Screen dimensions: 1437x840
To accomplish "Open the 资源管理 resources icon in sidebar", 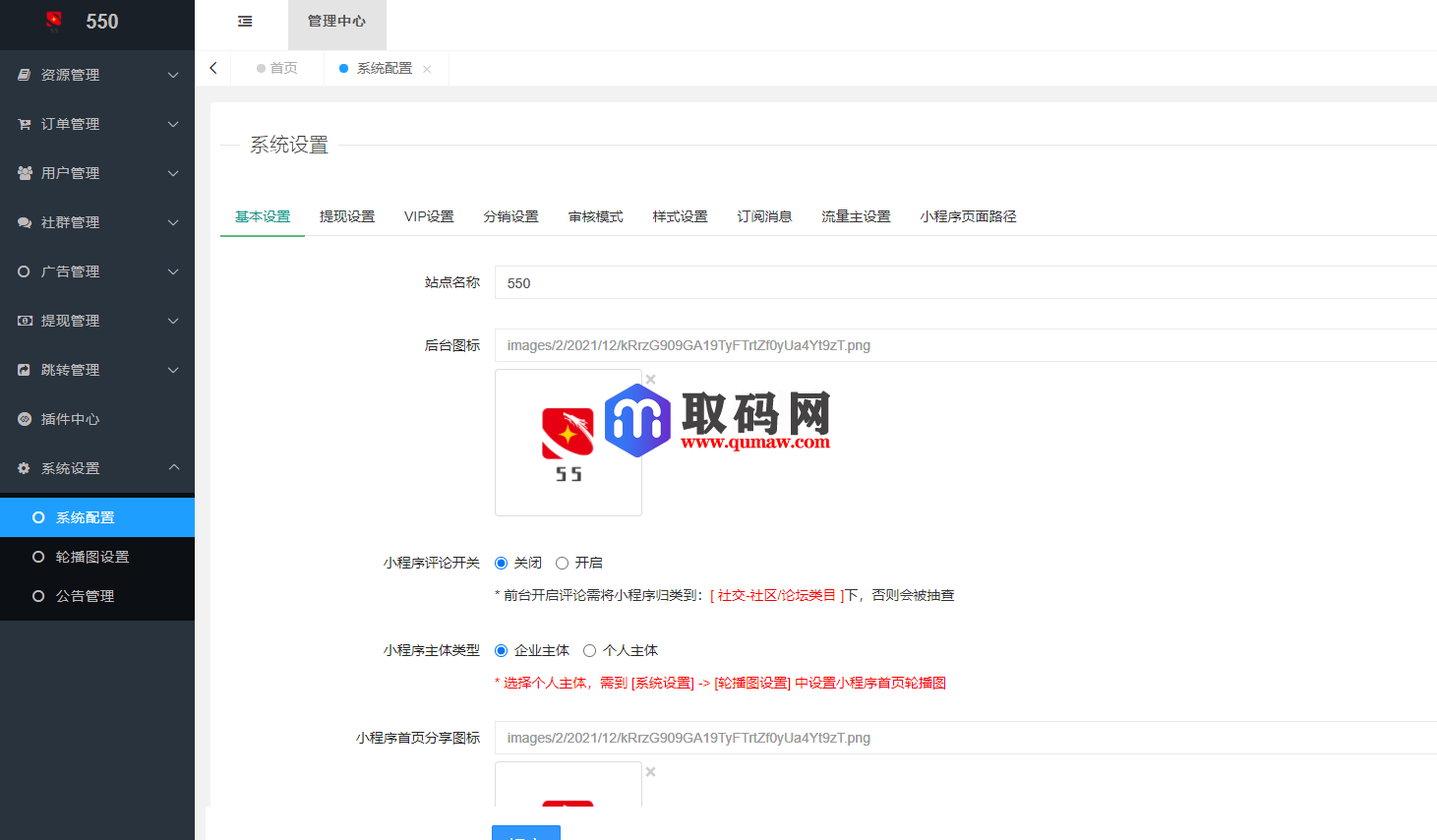I will [x=24, y=75].
